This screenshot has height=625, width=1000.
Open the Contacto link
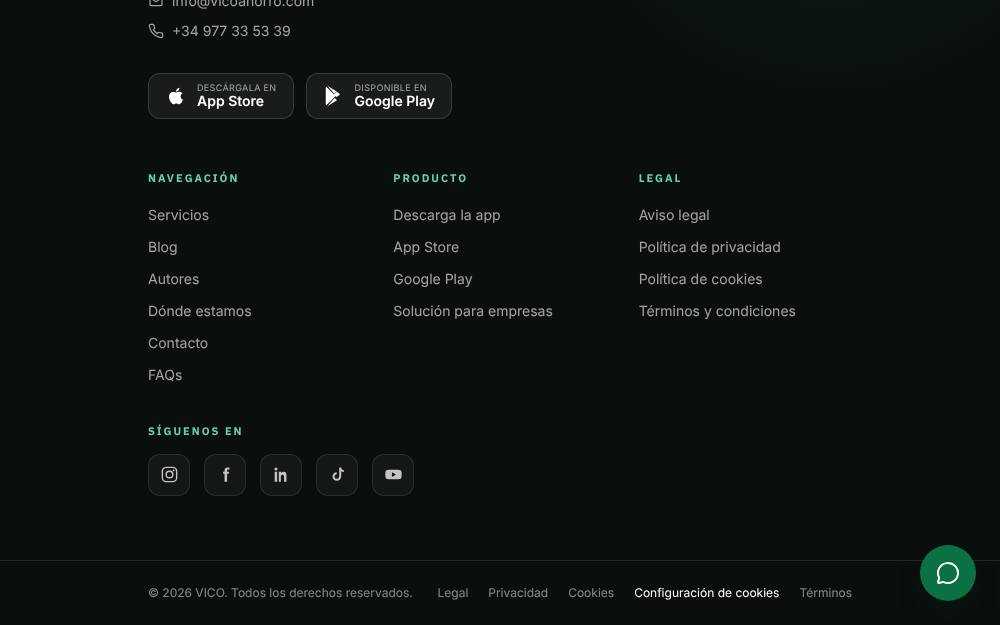[178, 342]
